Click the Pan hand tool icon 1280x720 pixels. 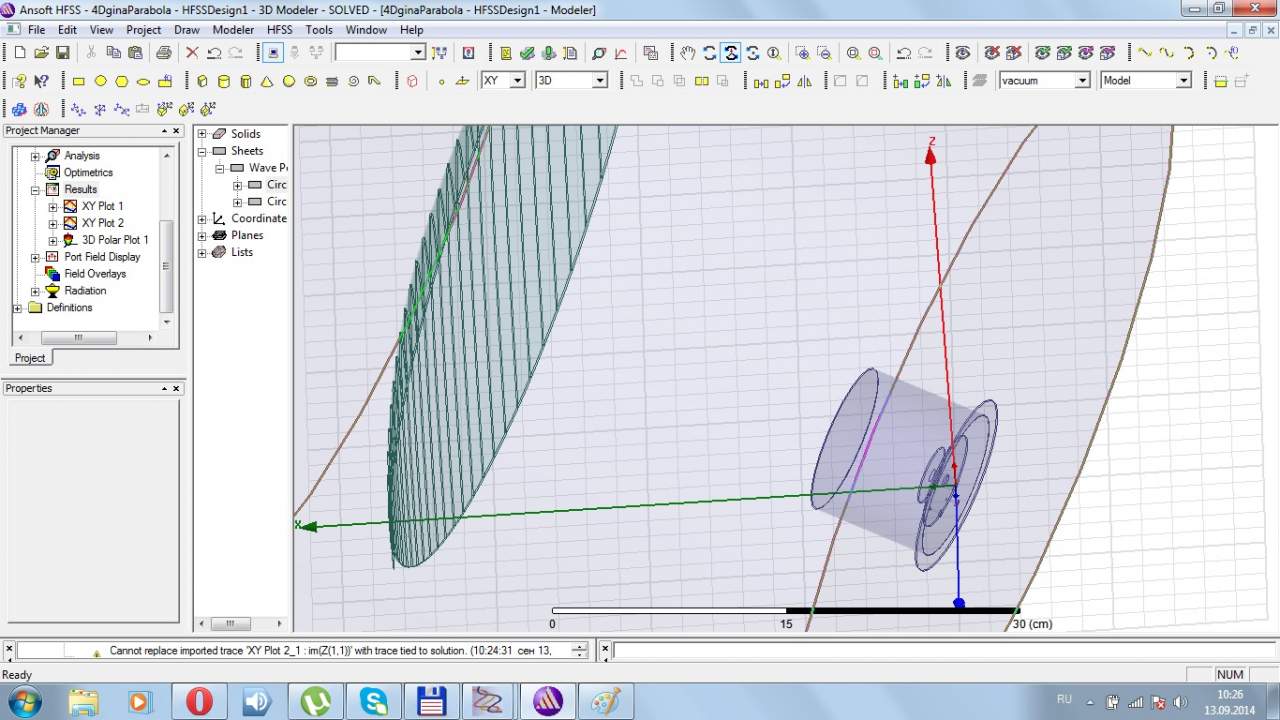point(687,53)
